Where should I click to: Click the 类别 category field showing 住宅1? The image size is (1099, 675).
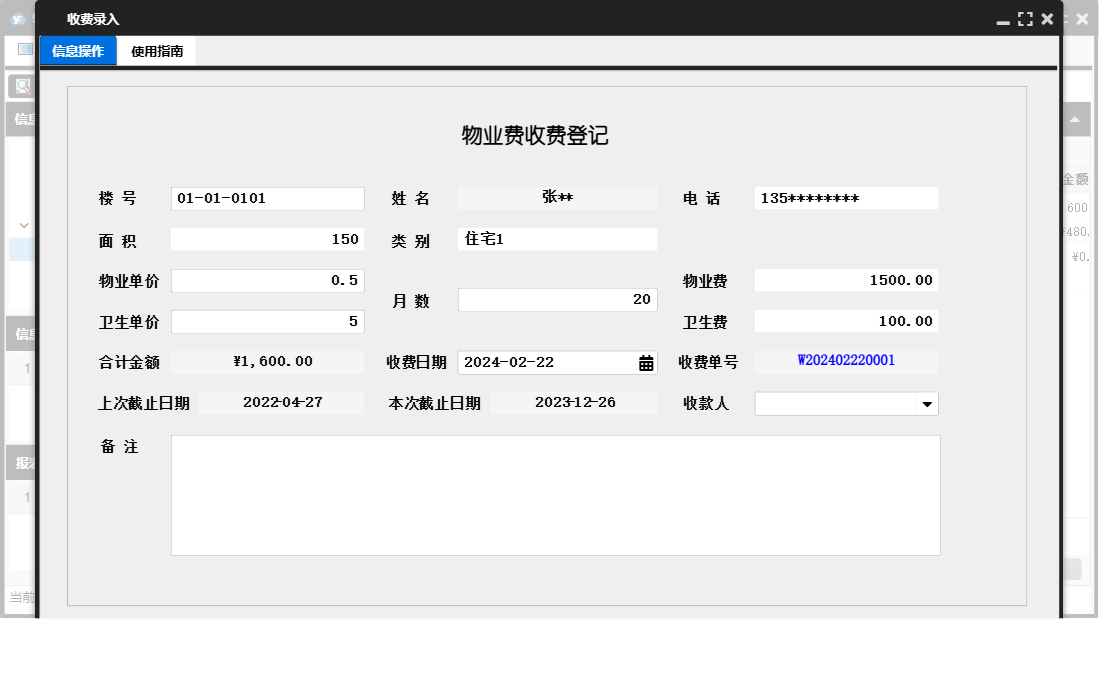click(x=556, y=238)
